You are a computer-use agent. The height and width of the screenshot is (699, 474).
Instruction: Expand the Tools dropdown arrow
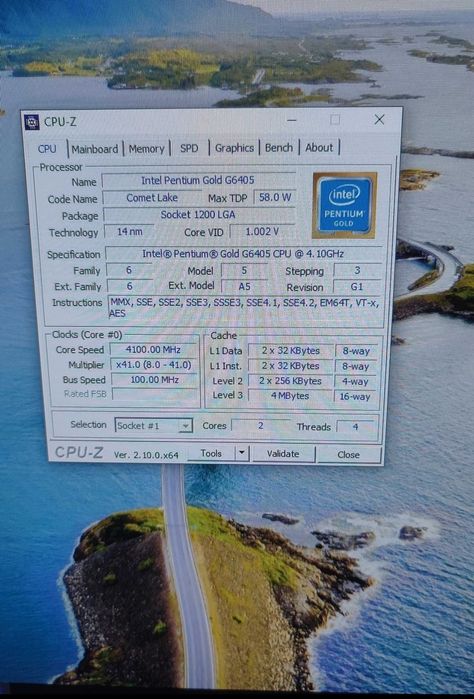click(x=241, y=453)
